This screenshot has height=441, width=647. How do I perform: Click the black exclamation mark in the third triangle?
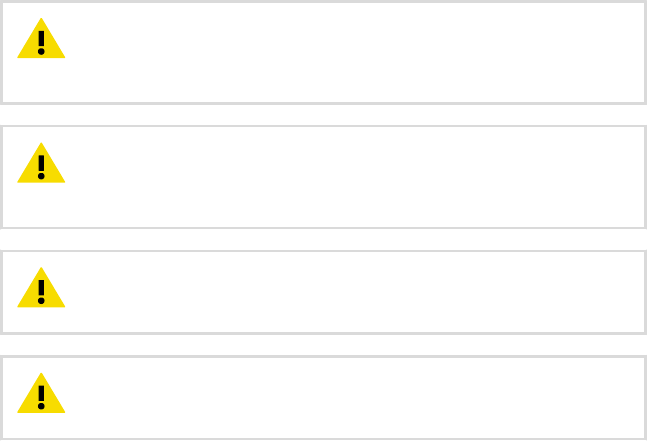(41, 292)
